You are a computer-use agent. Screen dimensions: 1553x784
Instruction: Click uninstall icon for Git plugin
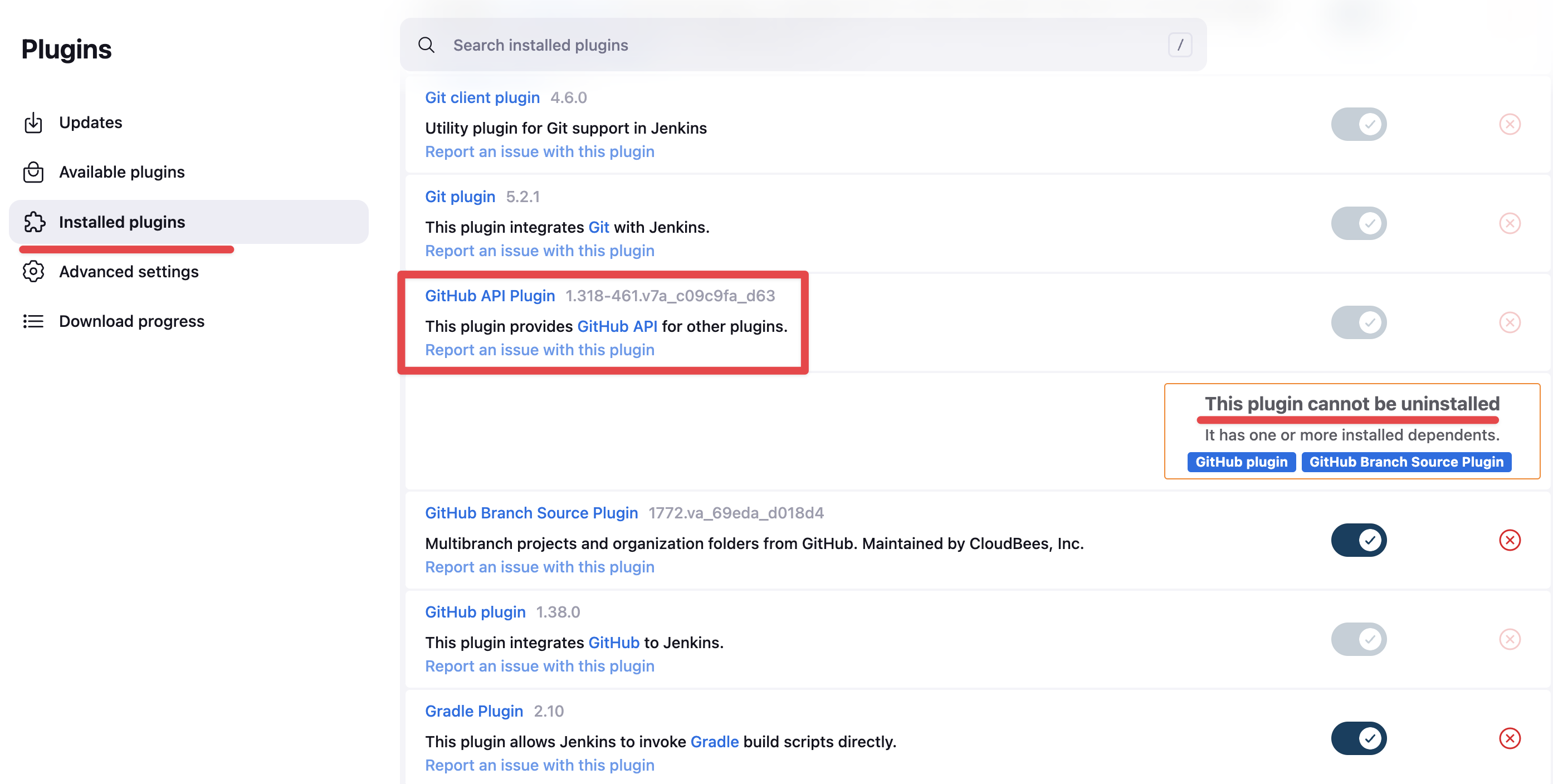click(1510, 224)
